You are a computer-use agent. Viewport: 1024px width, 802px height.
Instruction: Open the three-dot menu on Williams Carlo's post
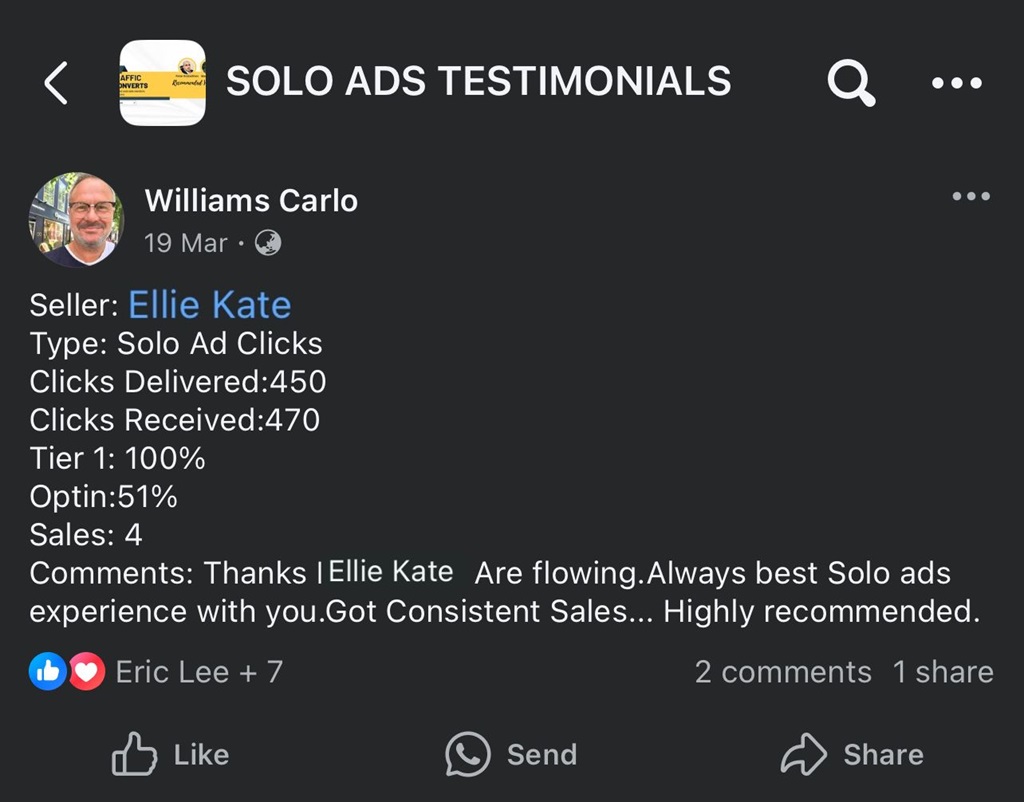(x=971, y=196)
